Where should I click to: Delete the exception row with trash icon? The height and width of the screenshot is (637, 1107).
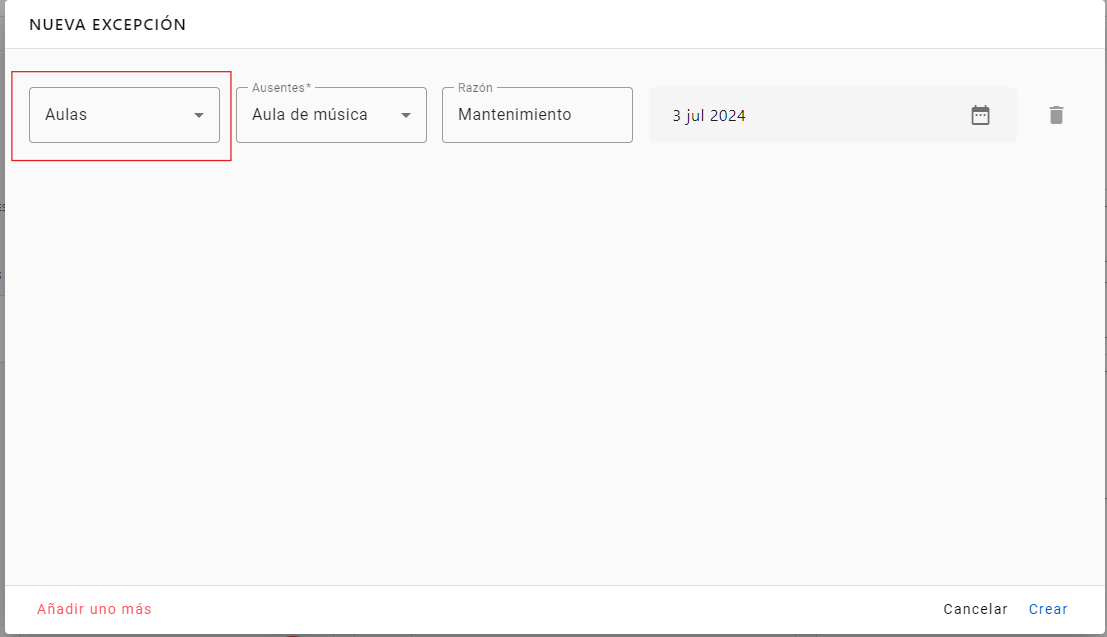pyautogui.click(x=1056, y=115)
